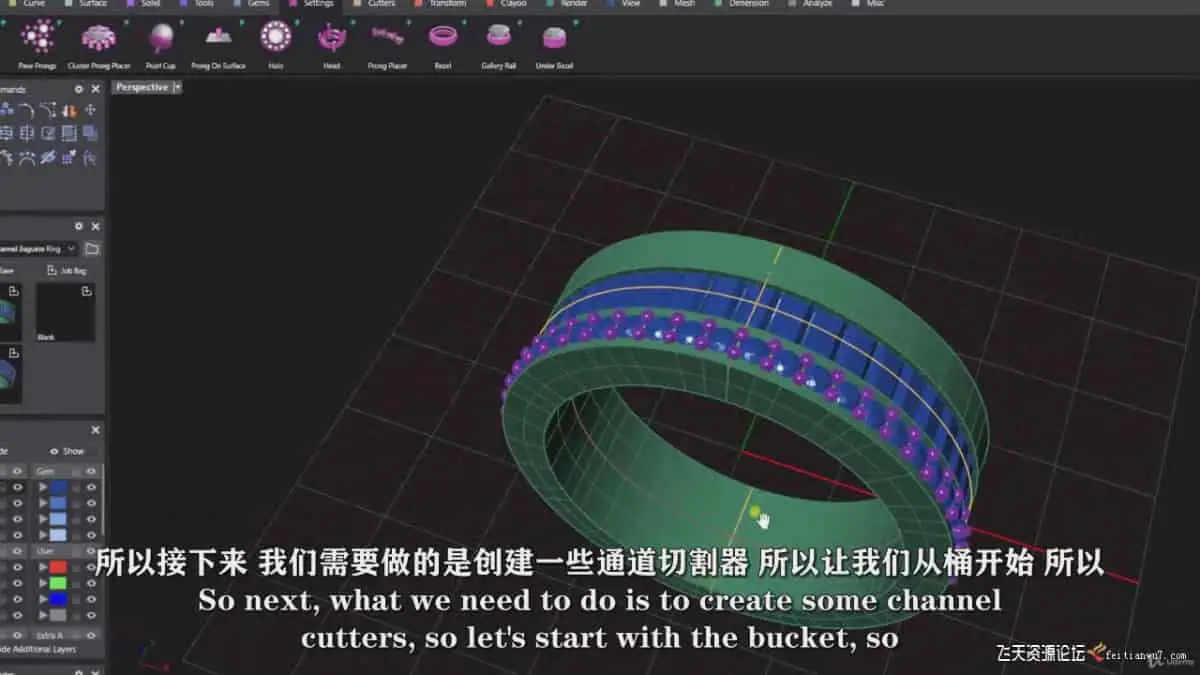This screenshot has height=675, width=1200.
Task: Pick the pure blue user layer swatch
Action: click(x=58, y=599)
